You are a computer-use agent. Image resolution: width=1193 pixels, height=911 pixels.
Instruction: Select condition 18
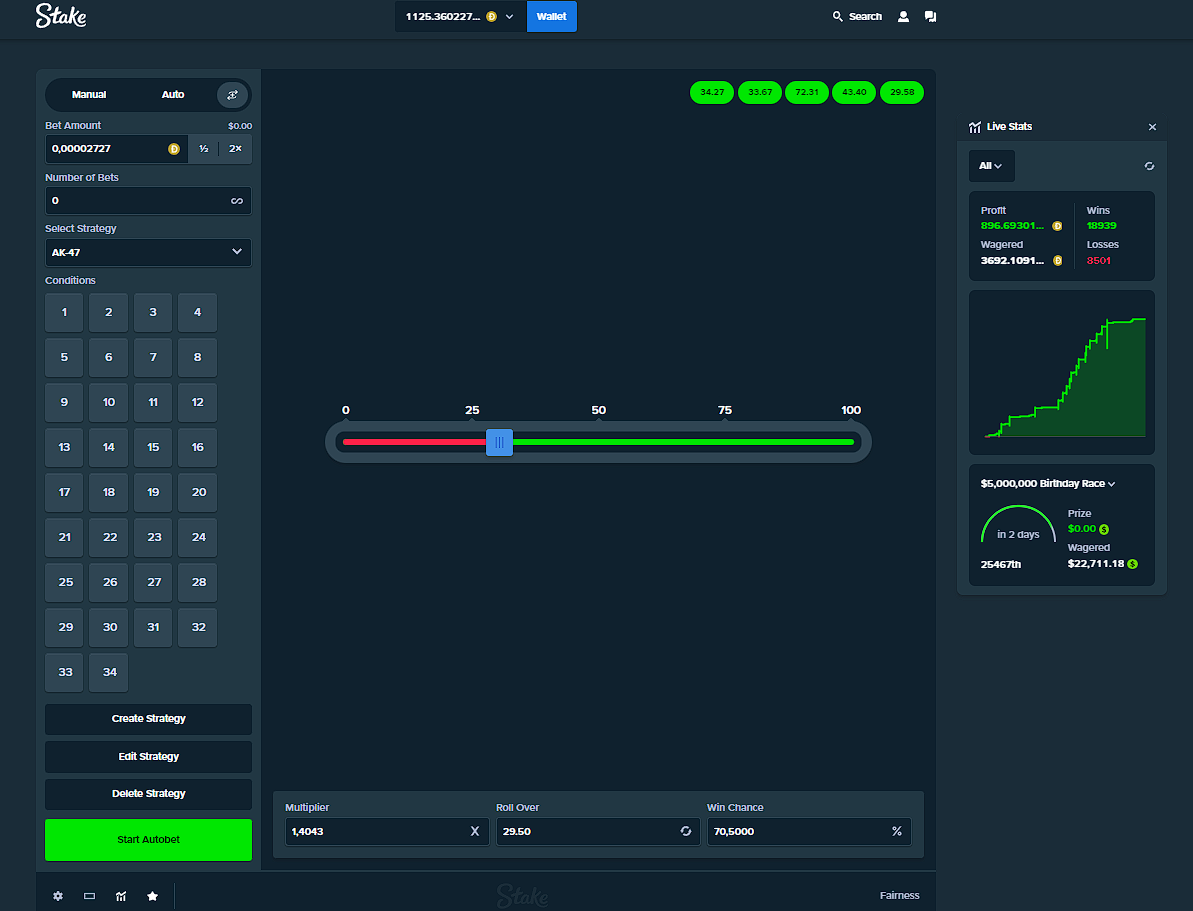(x=109, y=492)
